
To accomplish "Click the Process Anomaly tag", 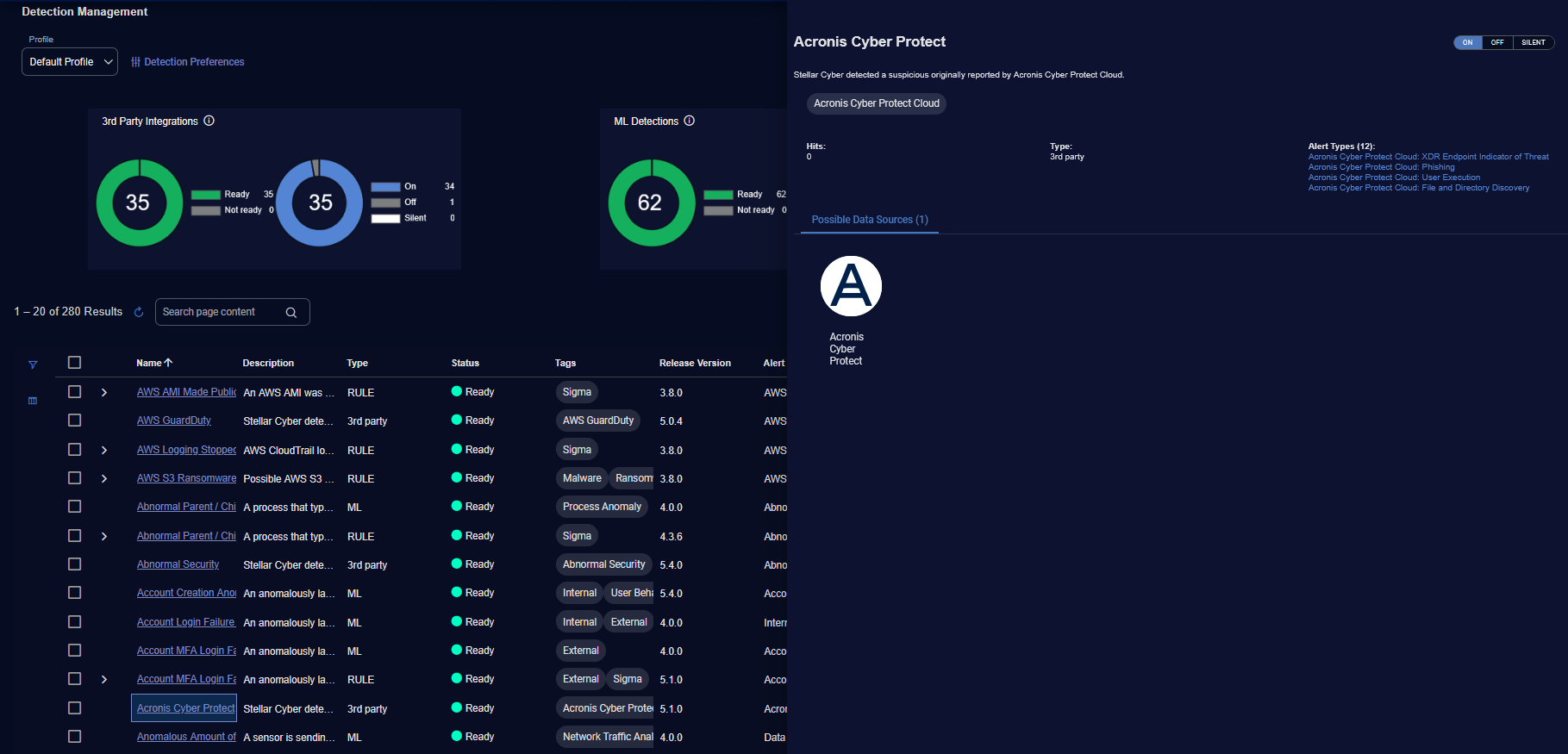I will (602, 507).
